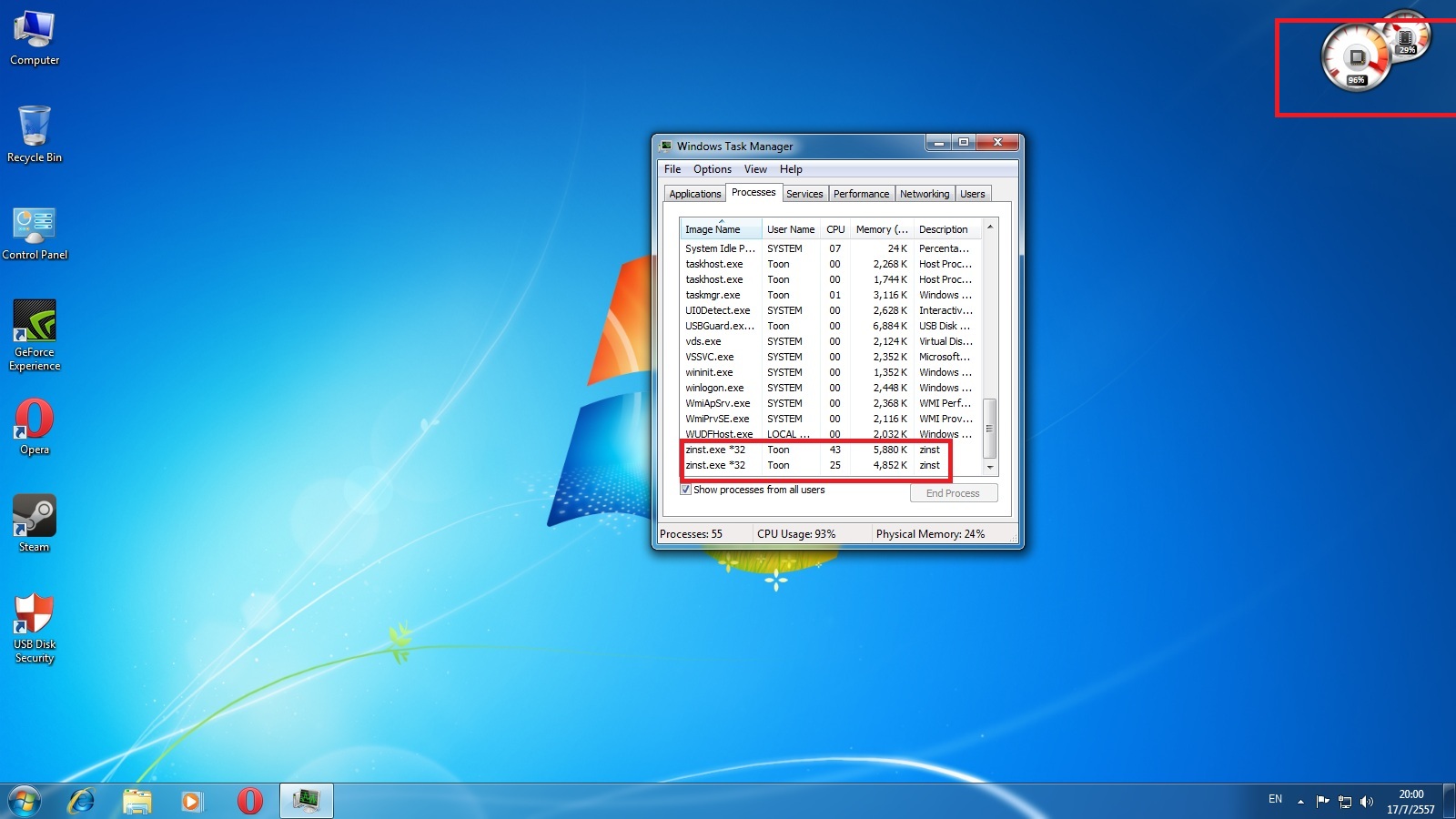Select the System Idle Process row
The width and height of the screenshot is (1456, 819).
click(831, 248)
